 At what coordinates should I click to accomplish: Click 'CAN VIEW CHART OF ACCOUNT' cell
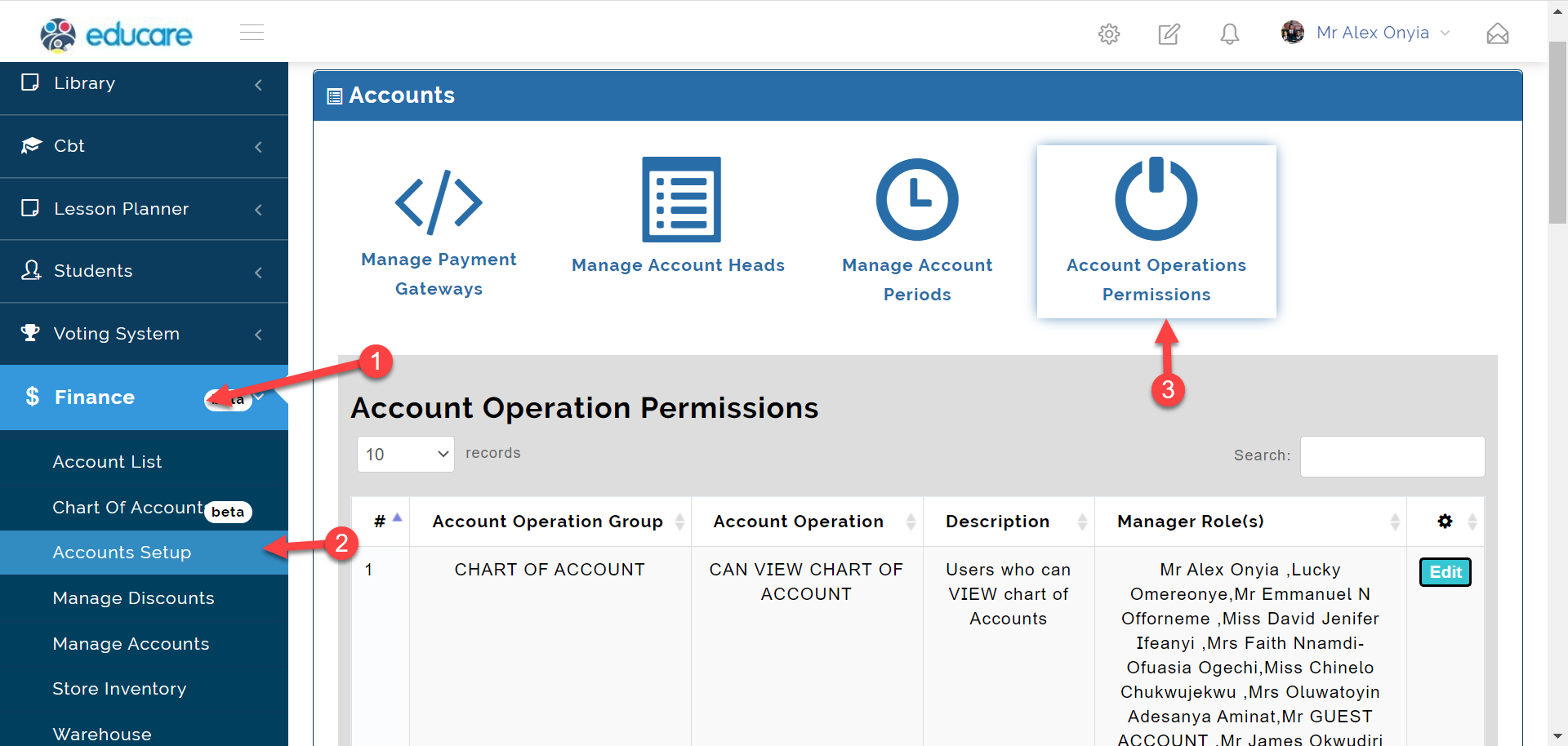(x=806, y=582)
